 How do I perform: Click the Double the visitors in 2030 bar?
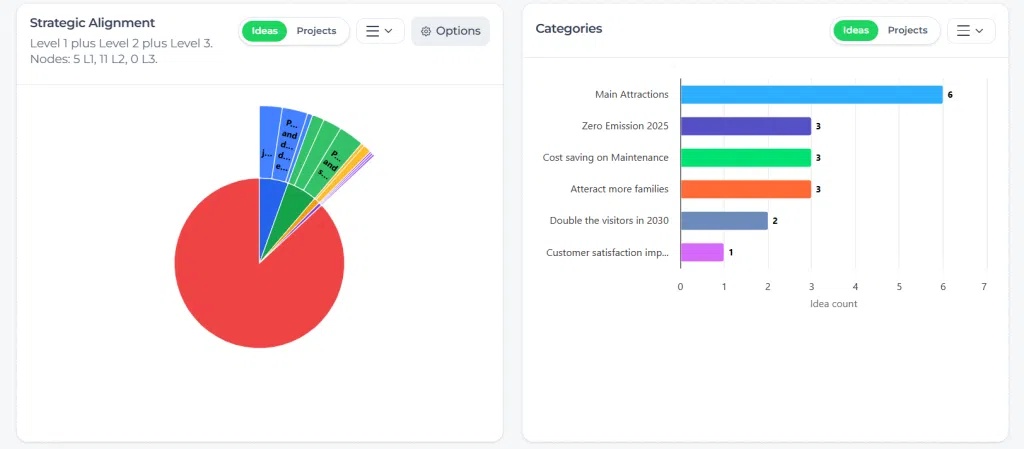[724, 221]
